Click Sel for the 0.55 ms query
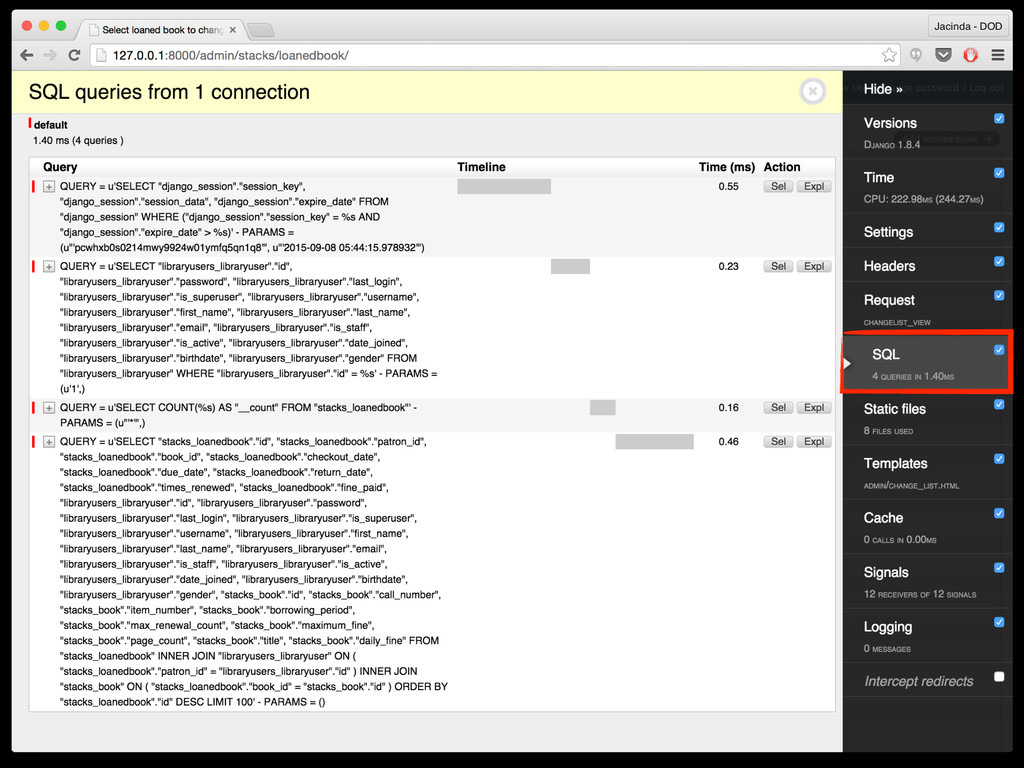This screenshot has width=1024, height=768. 778,186
